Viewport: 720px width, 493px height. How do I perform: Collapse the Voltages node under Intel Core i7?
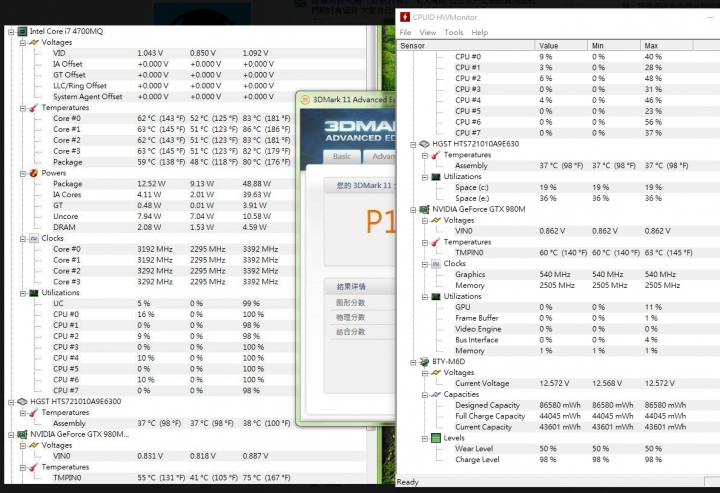22,43
